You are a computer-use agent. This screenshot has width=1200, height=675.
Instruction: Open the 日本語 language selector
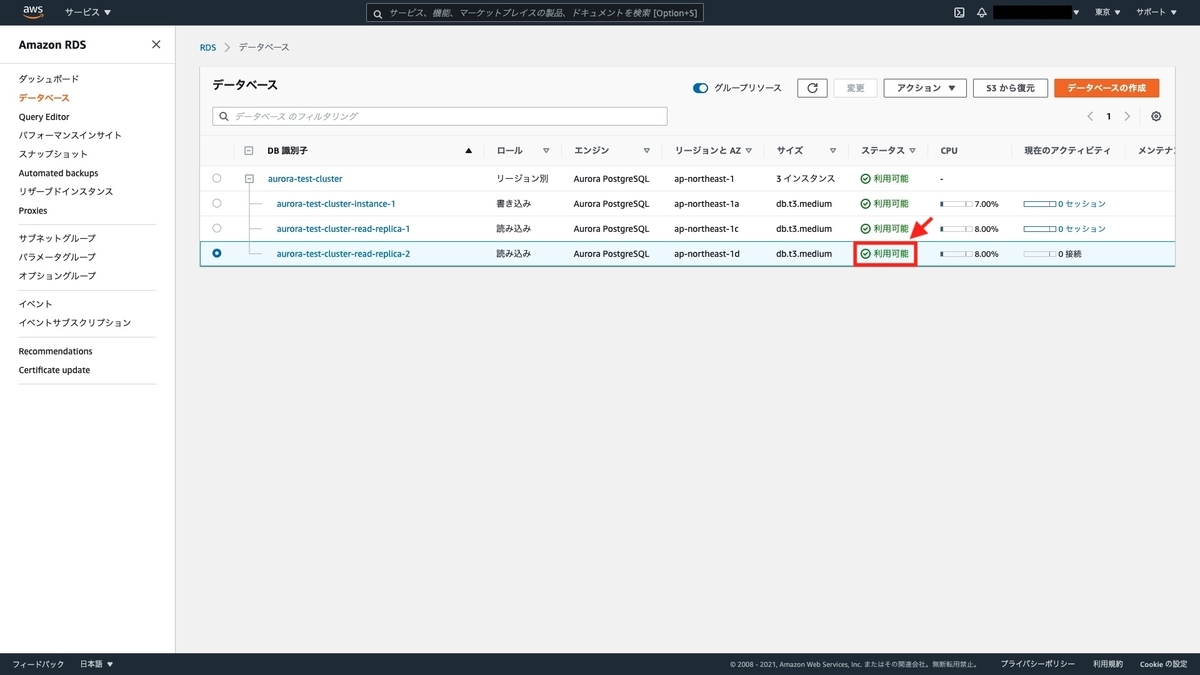[96, 664]
